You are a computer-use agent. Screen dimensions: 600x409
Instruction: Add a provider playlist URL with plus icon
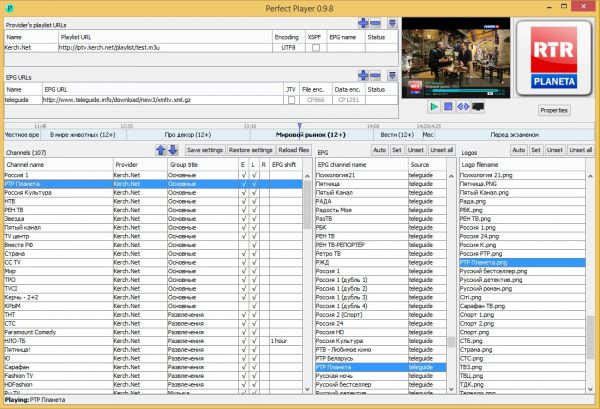361,22
